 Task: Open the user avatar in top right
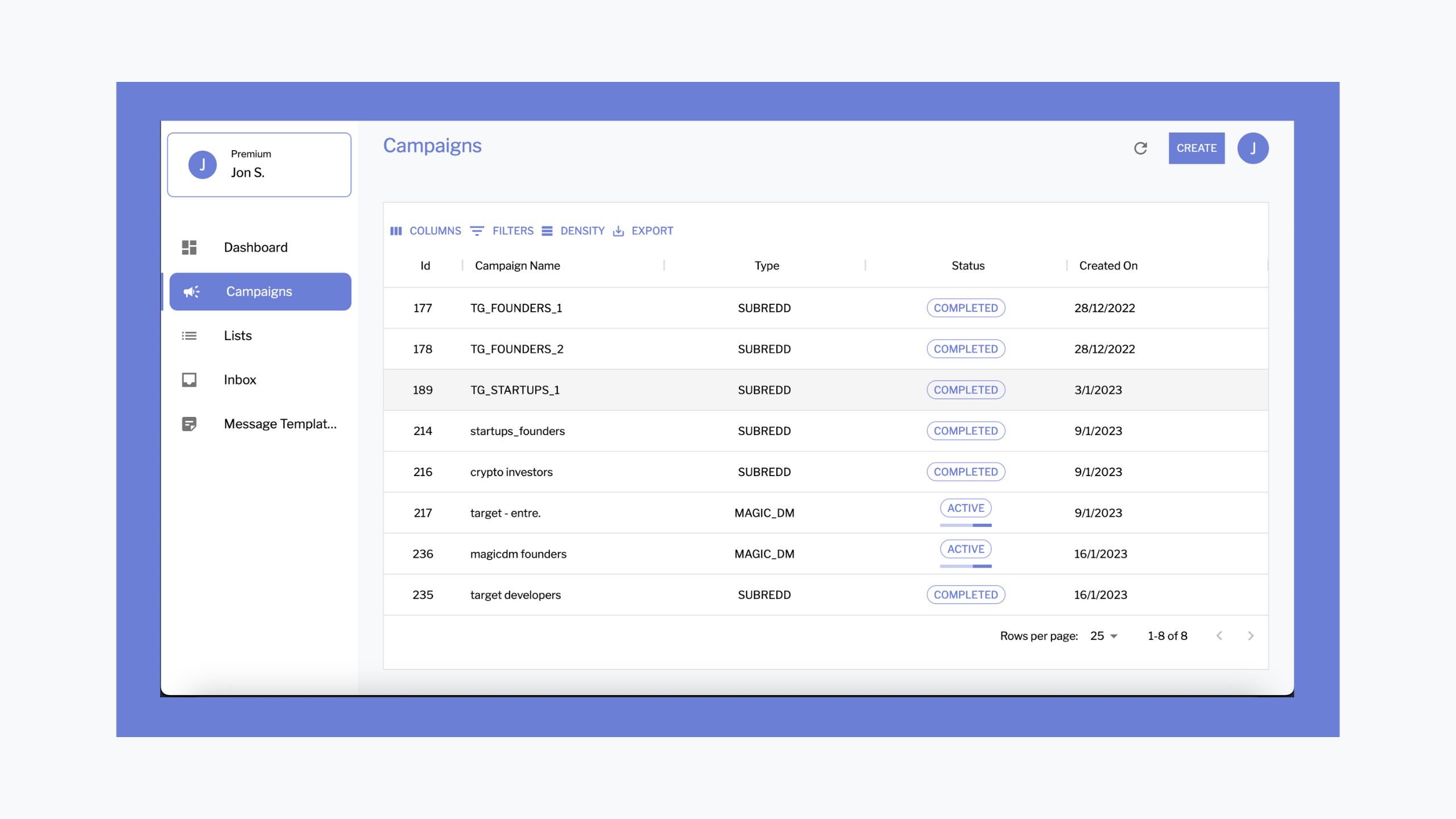(x=1252, y=148)
